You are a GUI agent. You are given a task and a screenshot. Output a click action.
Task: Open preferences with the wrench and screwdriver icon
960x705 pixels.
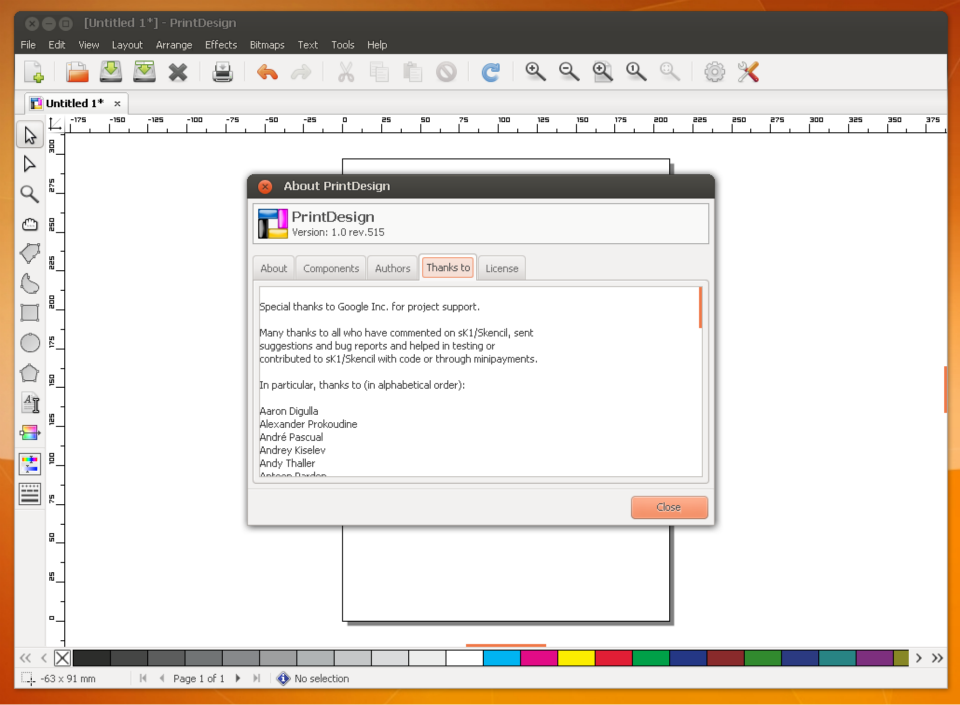coord(748,72)
